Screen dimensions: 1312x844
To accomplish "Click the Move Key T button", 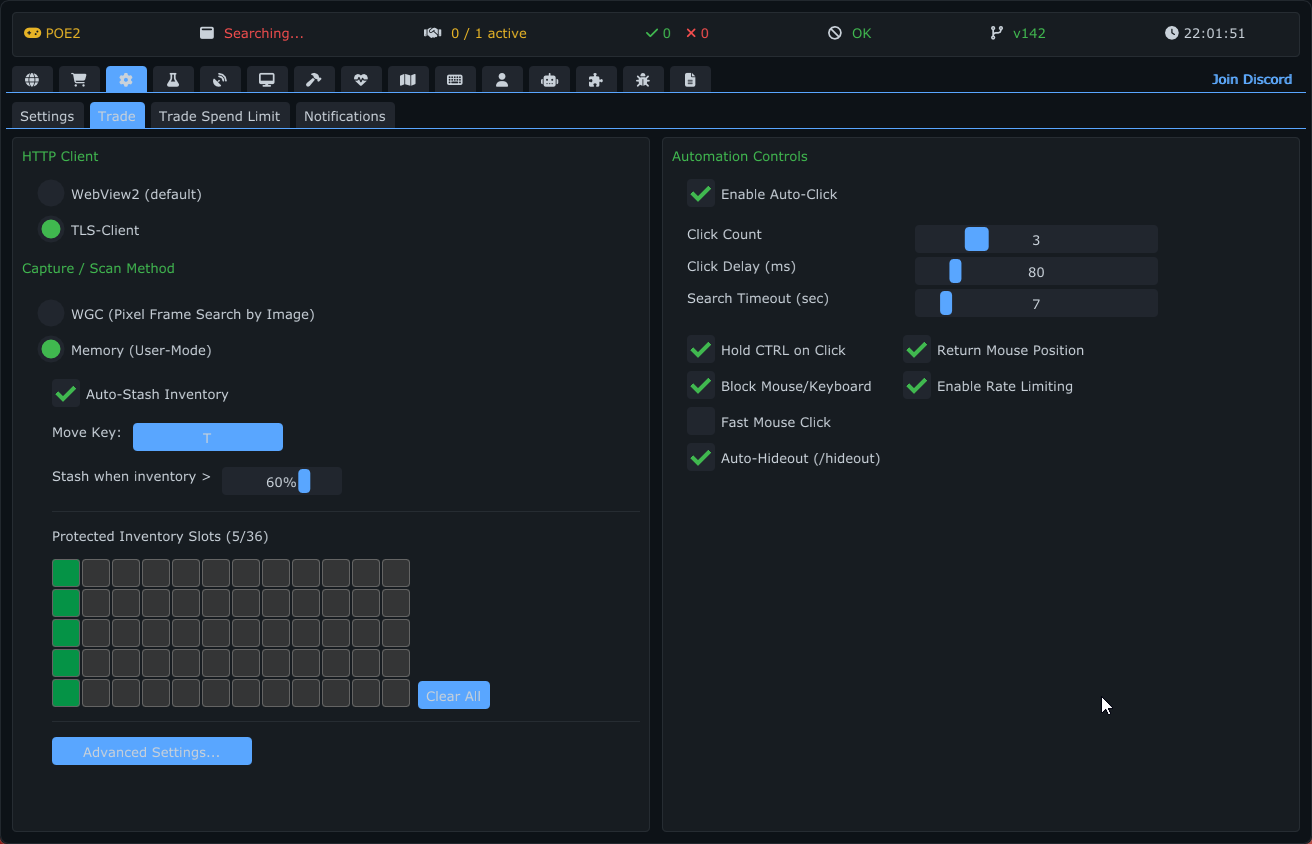I will pos(208,438).
